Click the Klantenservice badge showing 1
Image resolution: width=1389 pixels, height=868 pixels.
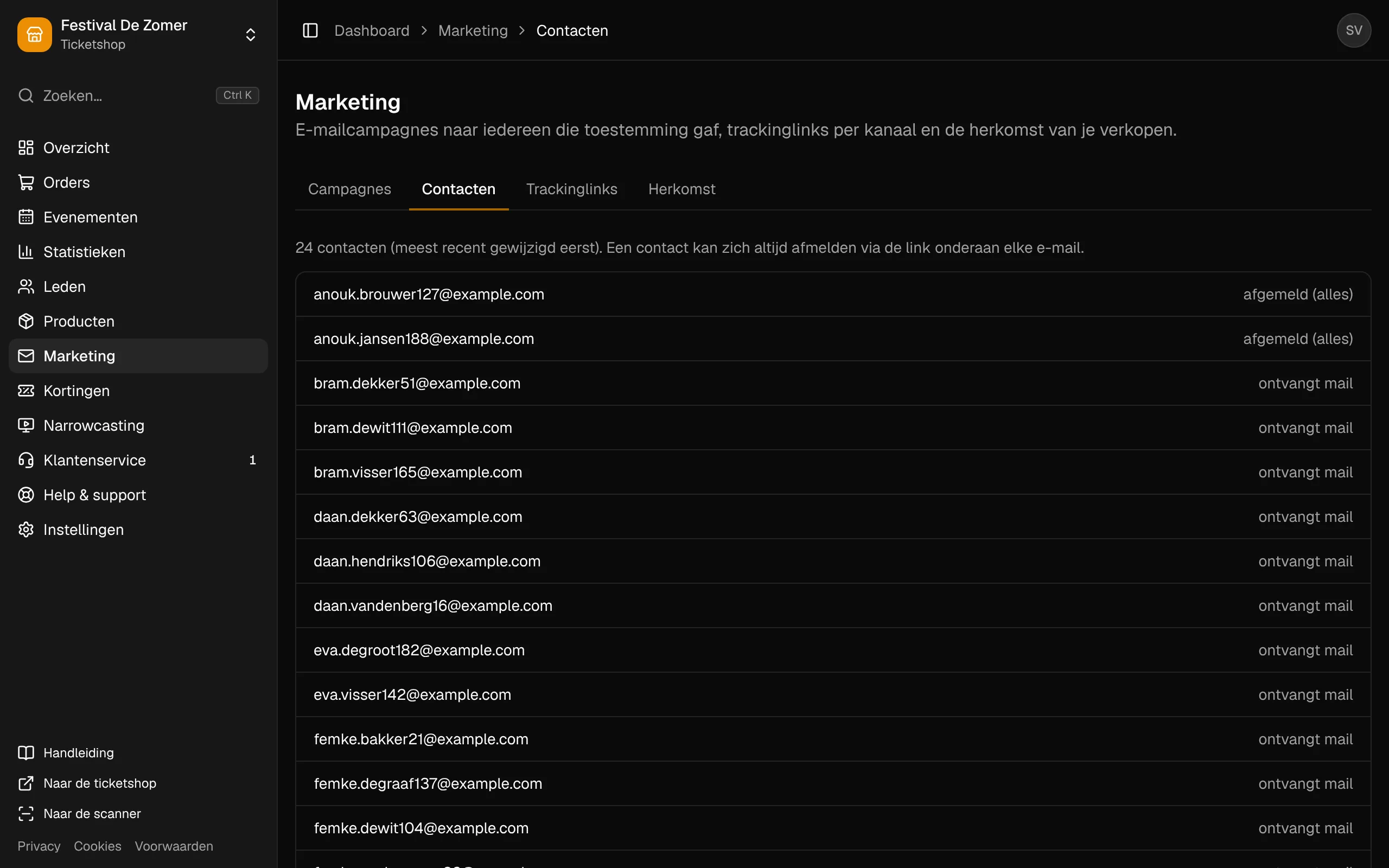252,461
